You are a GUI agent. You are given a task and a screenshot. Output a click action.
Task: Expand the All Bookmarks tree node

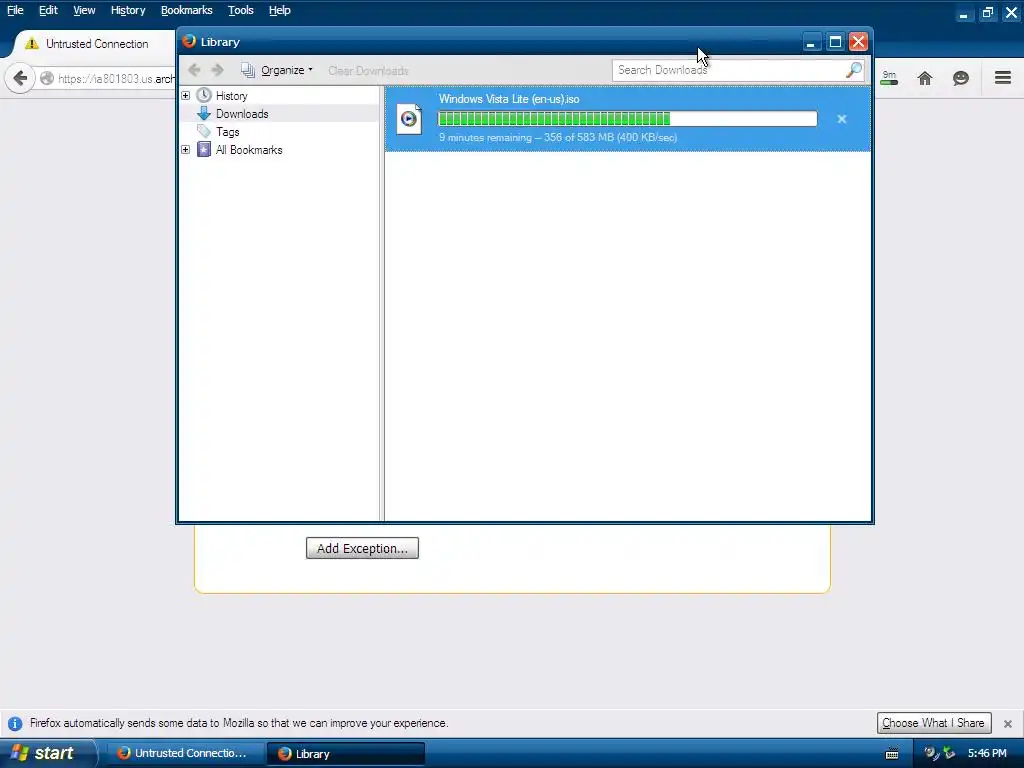pos(185,150)
